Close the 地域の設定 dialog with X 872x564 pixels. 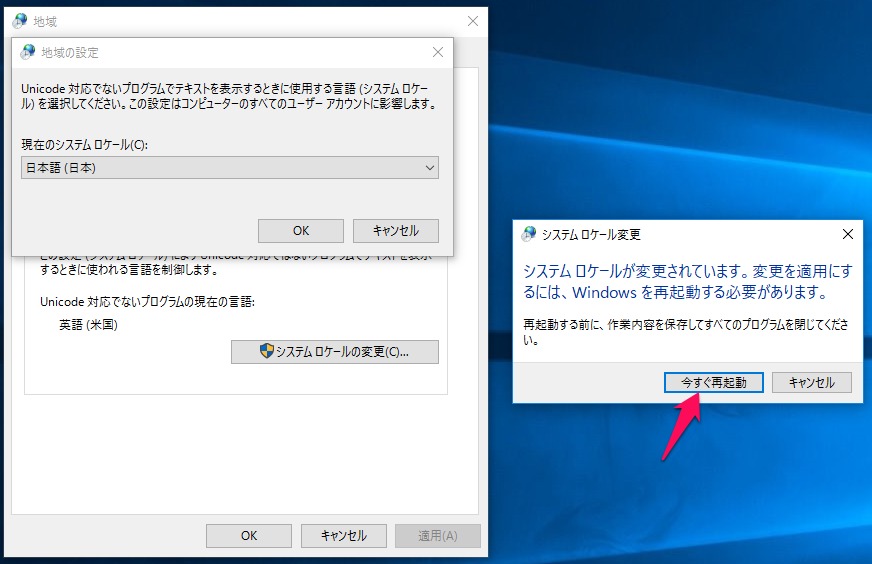pos(438,52)
